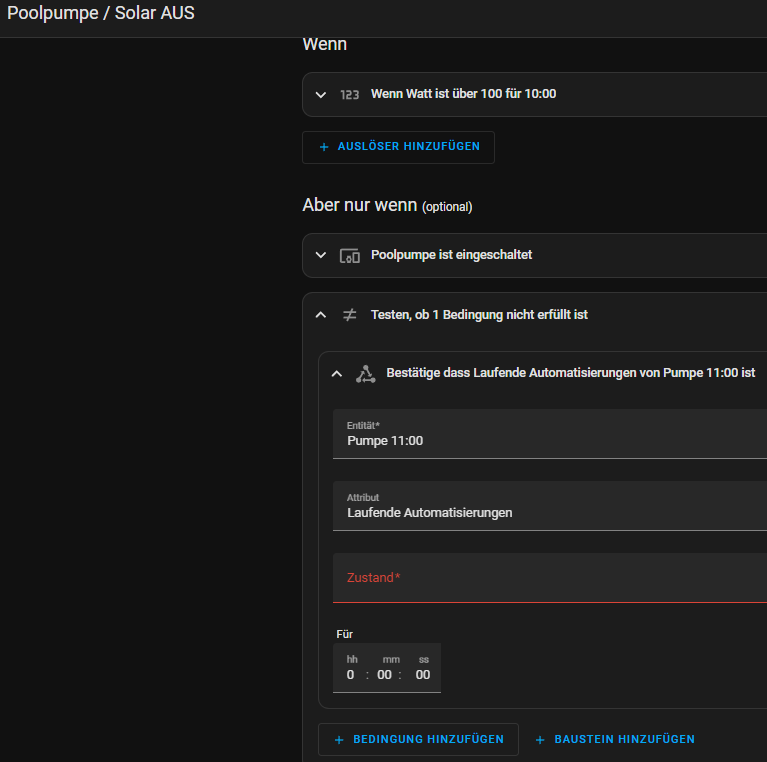Expand the Poolpumpe ist eingeschaltet chevron
Screen dimensions: 767x762
click(320, 255)
